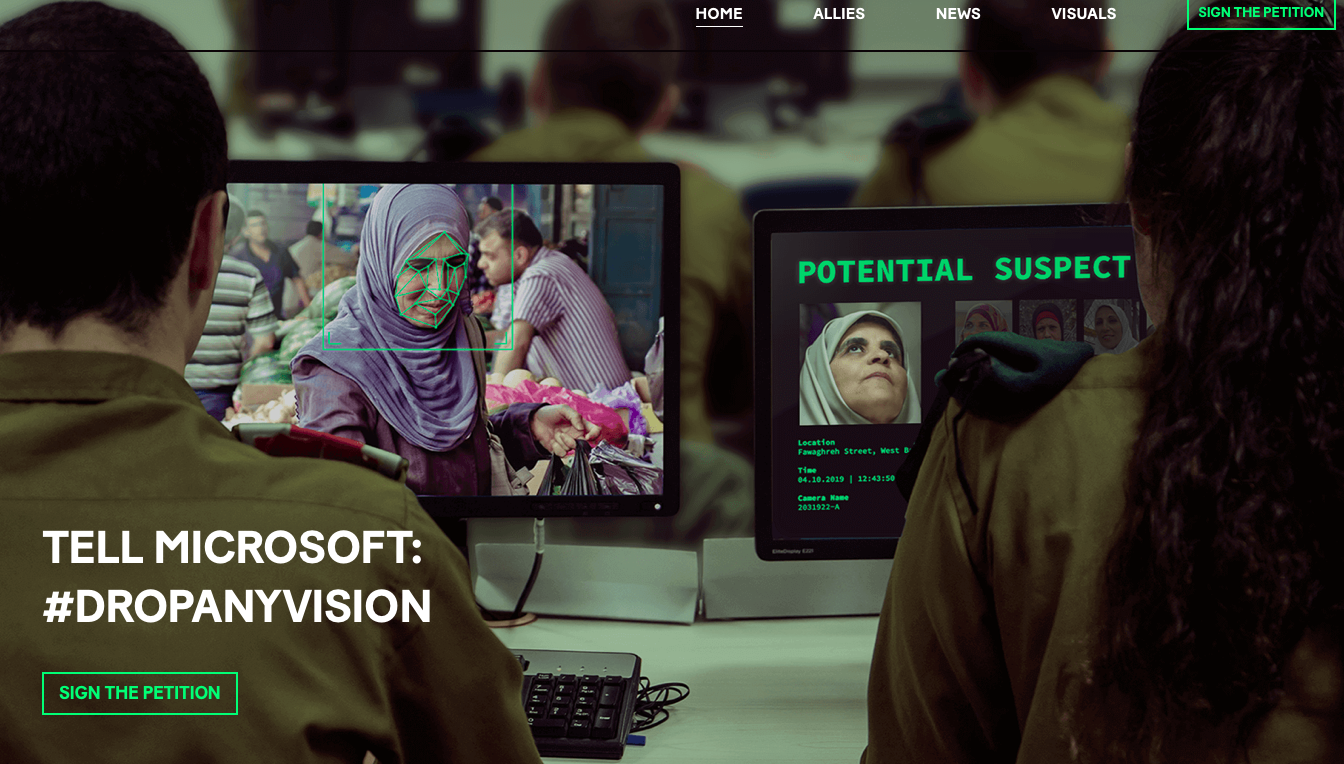The width and height of the screenshot is (1344, 764).
Task: Click the HOME navigation item
Action: 719,14
